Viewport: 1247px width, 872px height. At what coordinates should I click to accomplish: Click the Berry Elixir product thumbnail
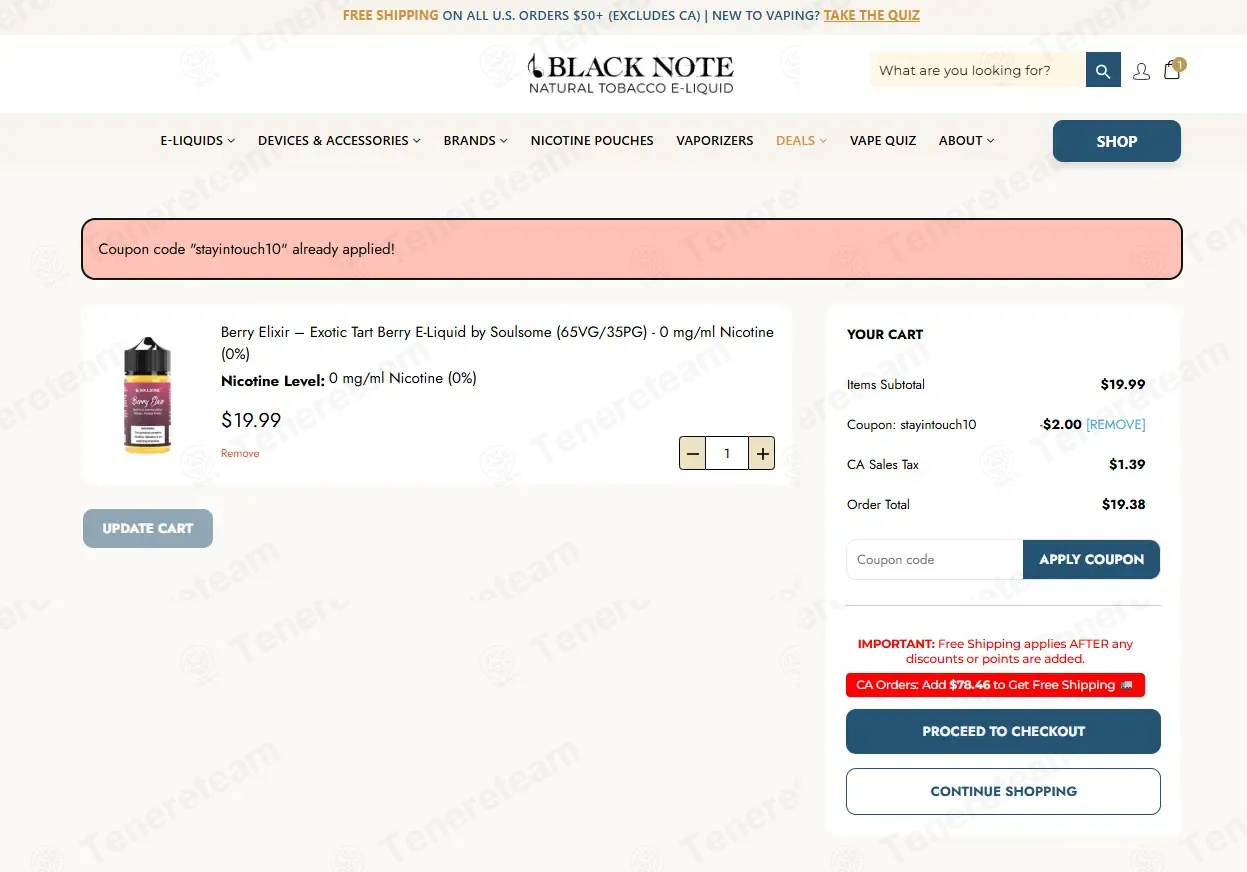pos(147,396)
